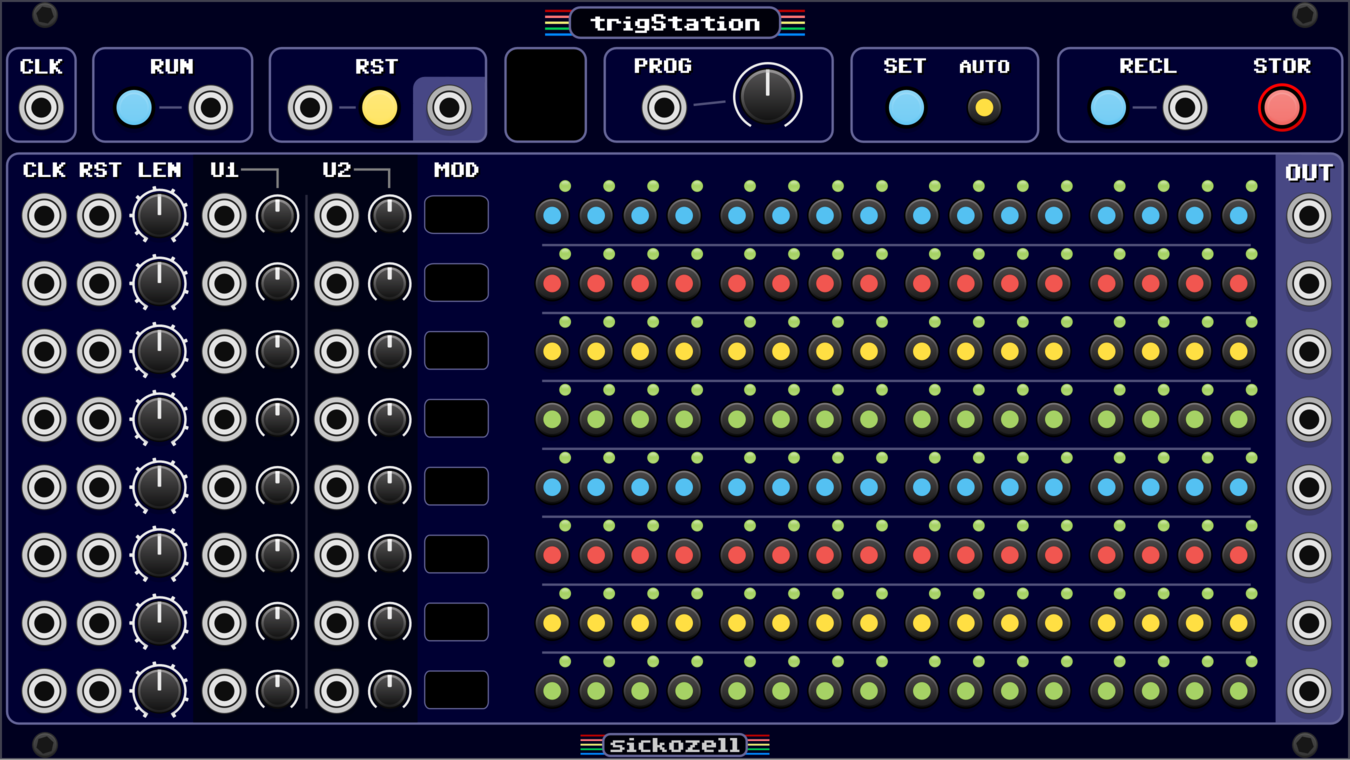
Task: Click the black program display at top
Action: coord(546,95)
